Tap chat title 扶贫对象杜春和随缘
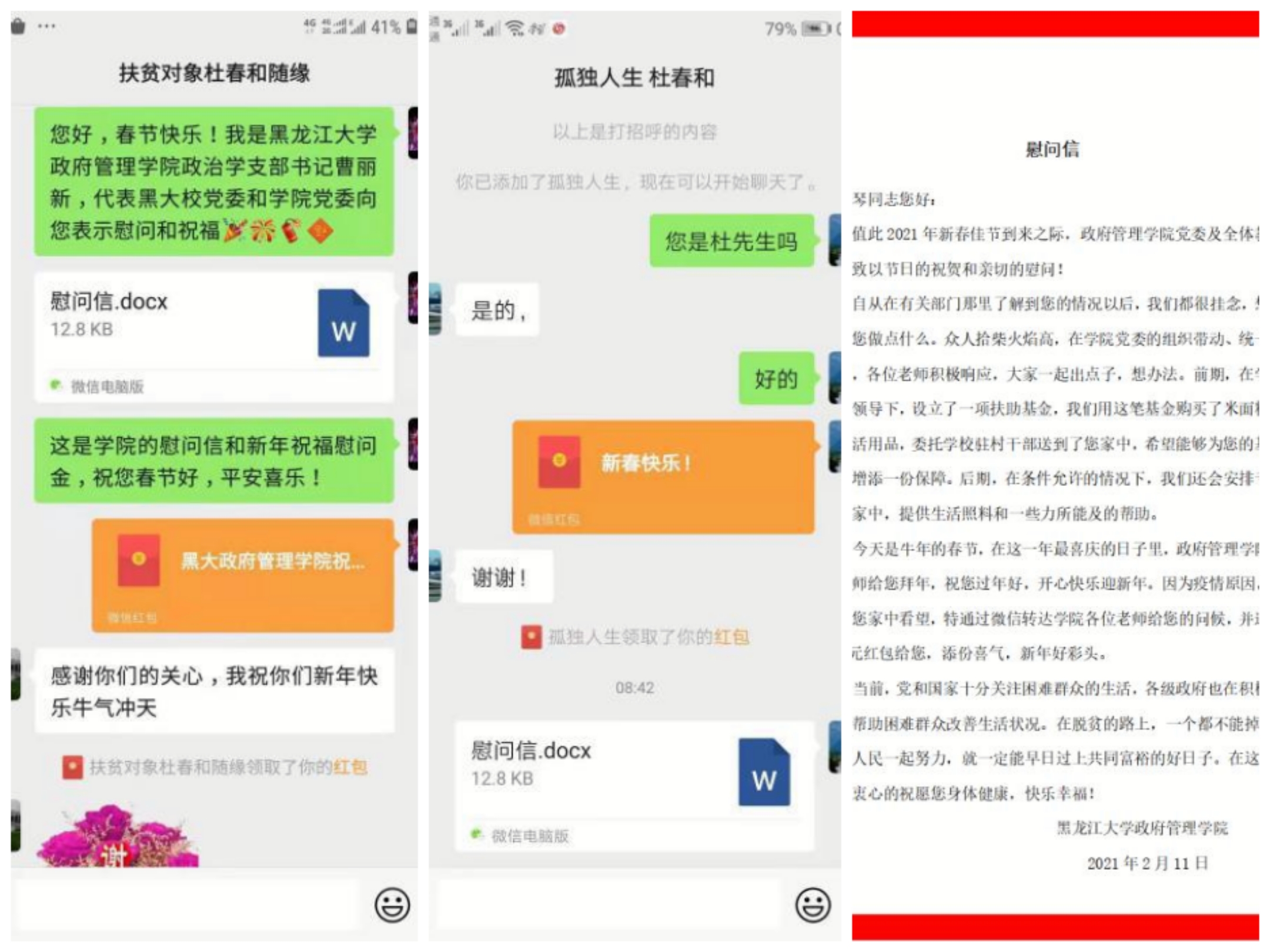This screenshot has height=952, width=1270. click(214, 73)
